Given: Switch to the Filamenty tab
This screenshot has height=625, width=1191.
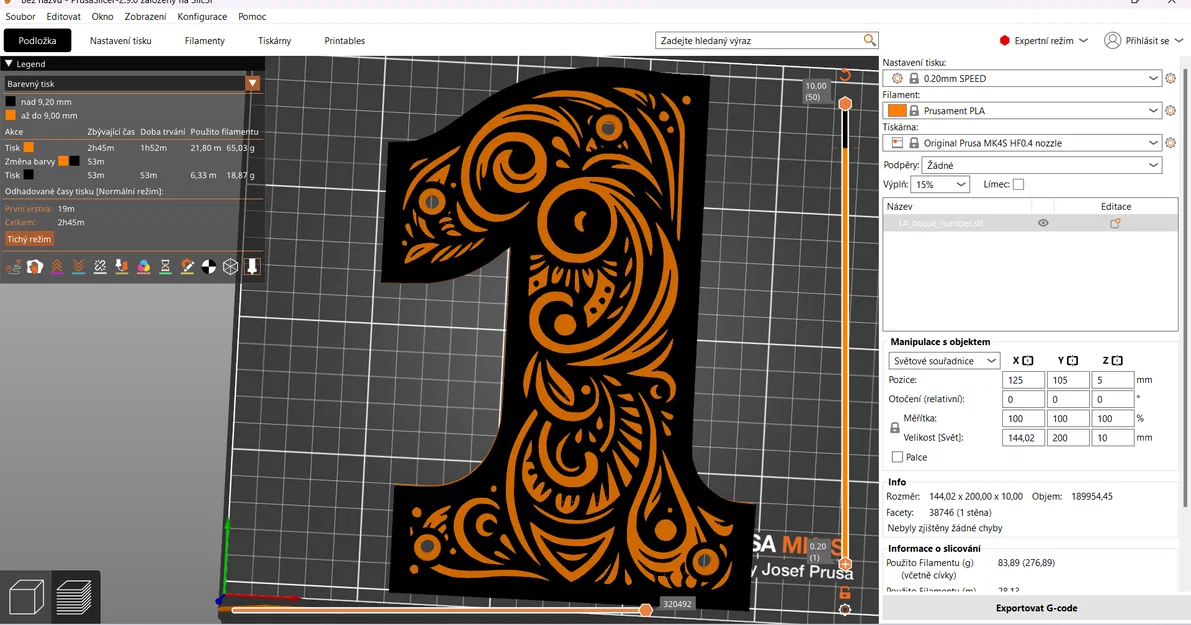Looking at the screenshot, I should [204, 41].
